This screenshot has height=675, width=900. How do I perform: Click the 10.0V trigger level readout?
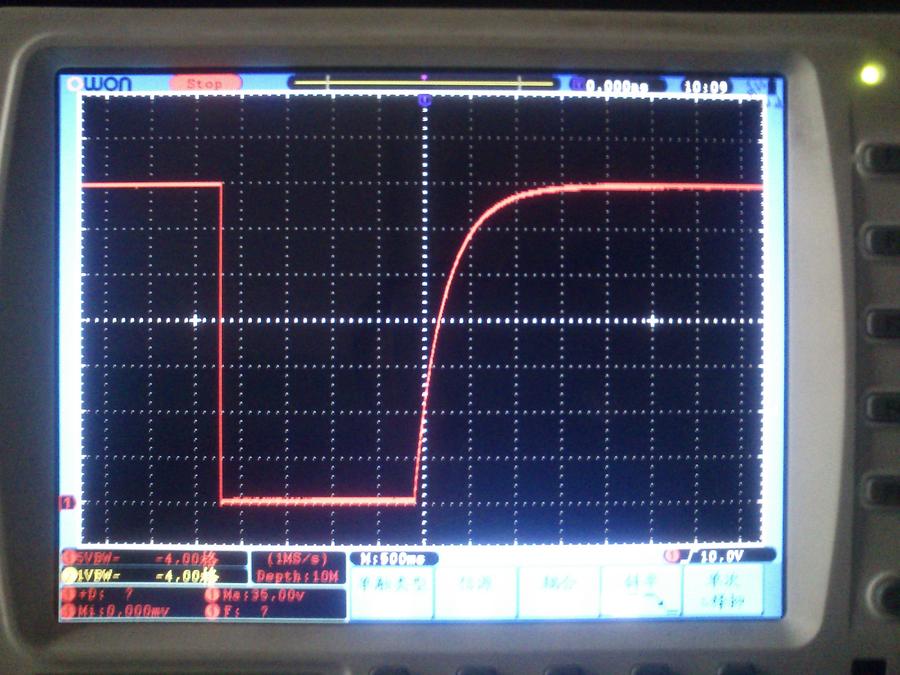(722, 555)
